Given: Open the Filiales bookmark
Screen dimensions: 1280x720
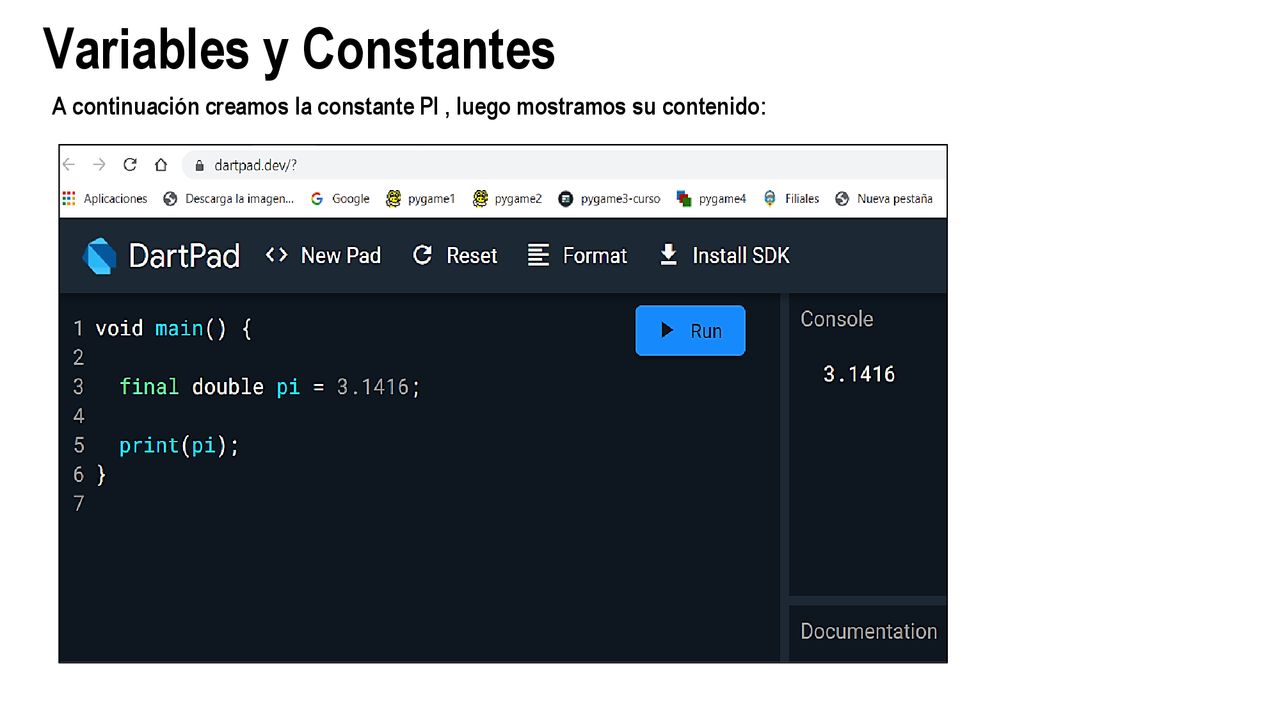Looking at the screenshot, I should [x=791, y=199].
